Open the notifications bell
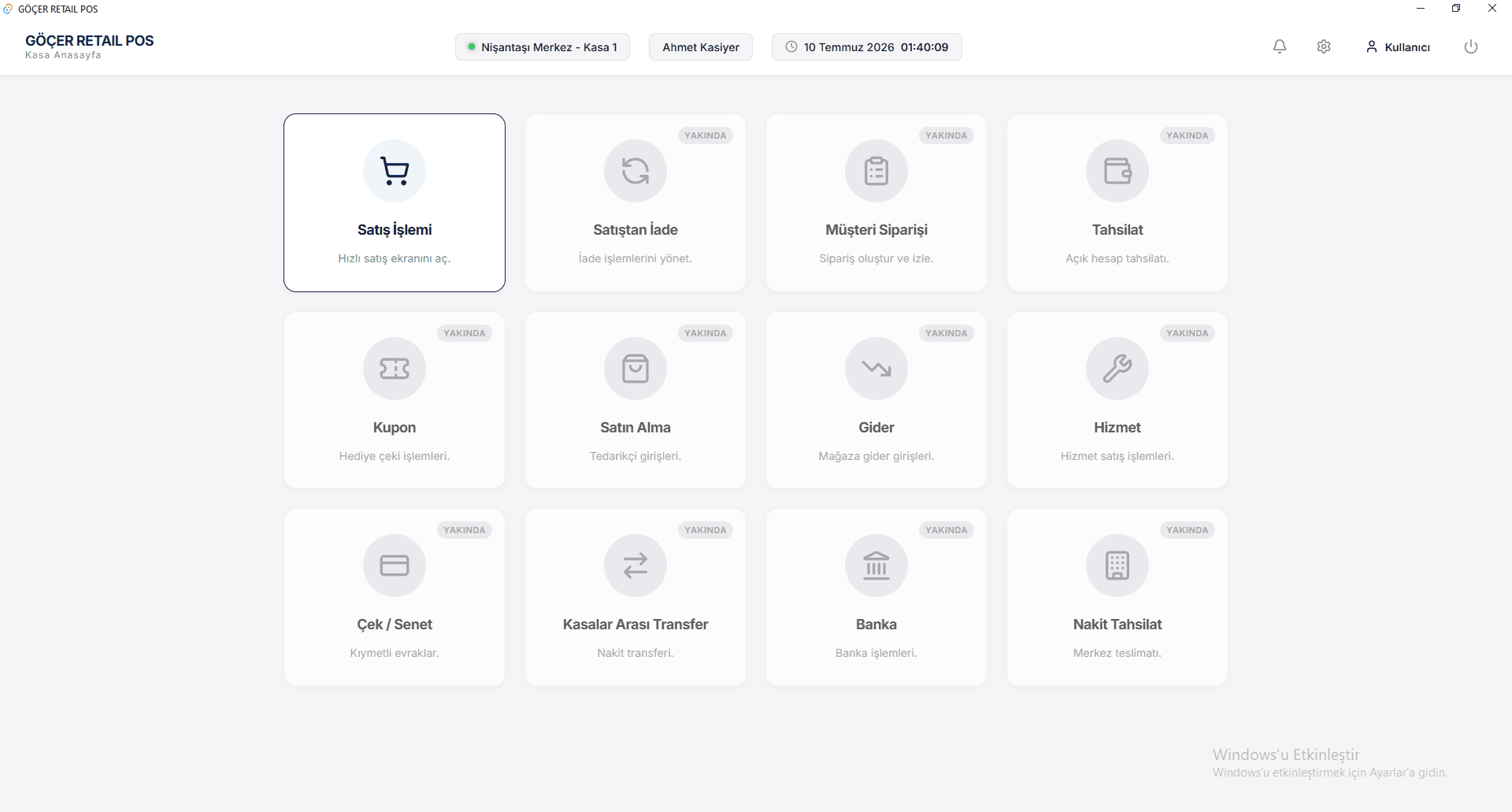 pyautogui.click(x=1280, y=46)
